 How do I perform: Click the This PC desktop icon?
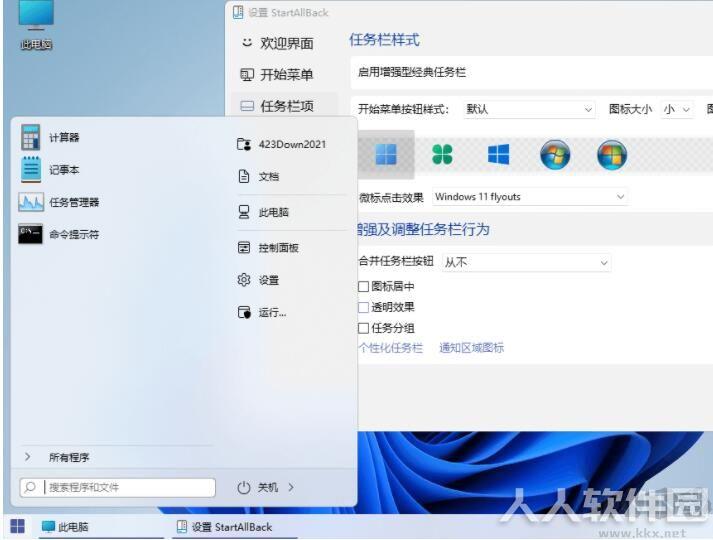pyautogui.click(x=36, y=24)
